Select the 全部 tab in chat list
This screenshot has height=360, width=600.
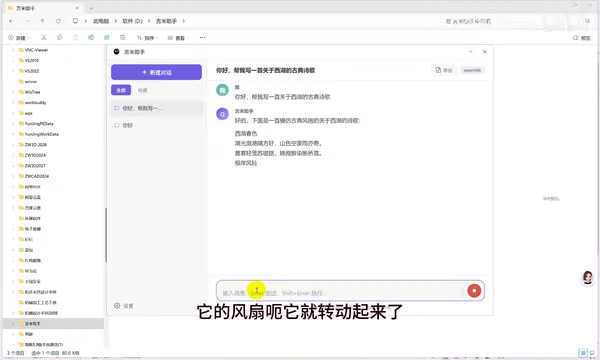click(x=121, y=90)
